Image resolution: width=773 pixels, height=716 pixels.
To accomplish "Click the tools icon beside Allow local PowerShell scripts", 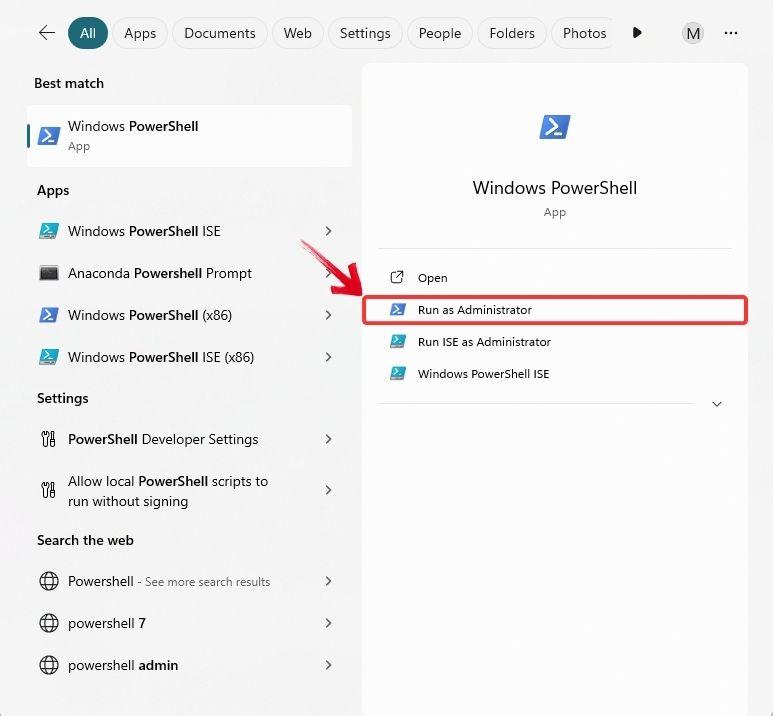I will pos(48,490).
